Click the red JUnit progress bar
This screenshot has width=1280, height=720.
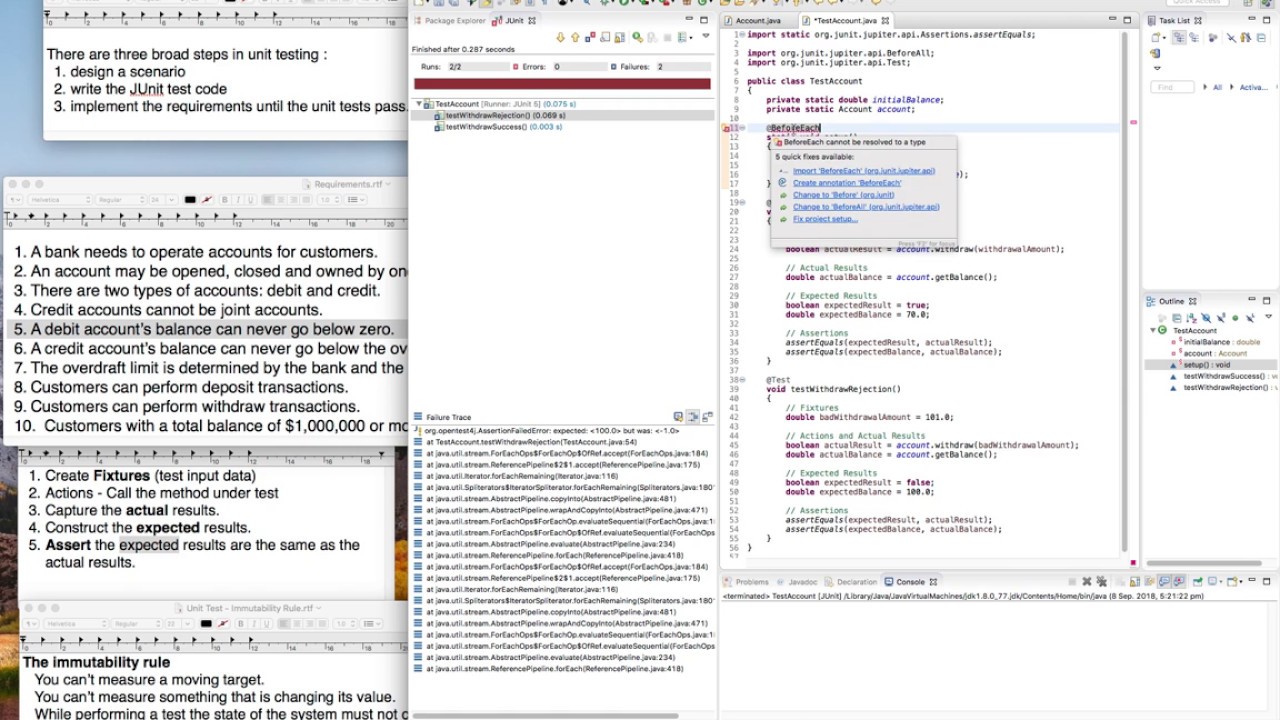[562, 84]
